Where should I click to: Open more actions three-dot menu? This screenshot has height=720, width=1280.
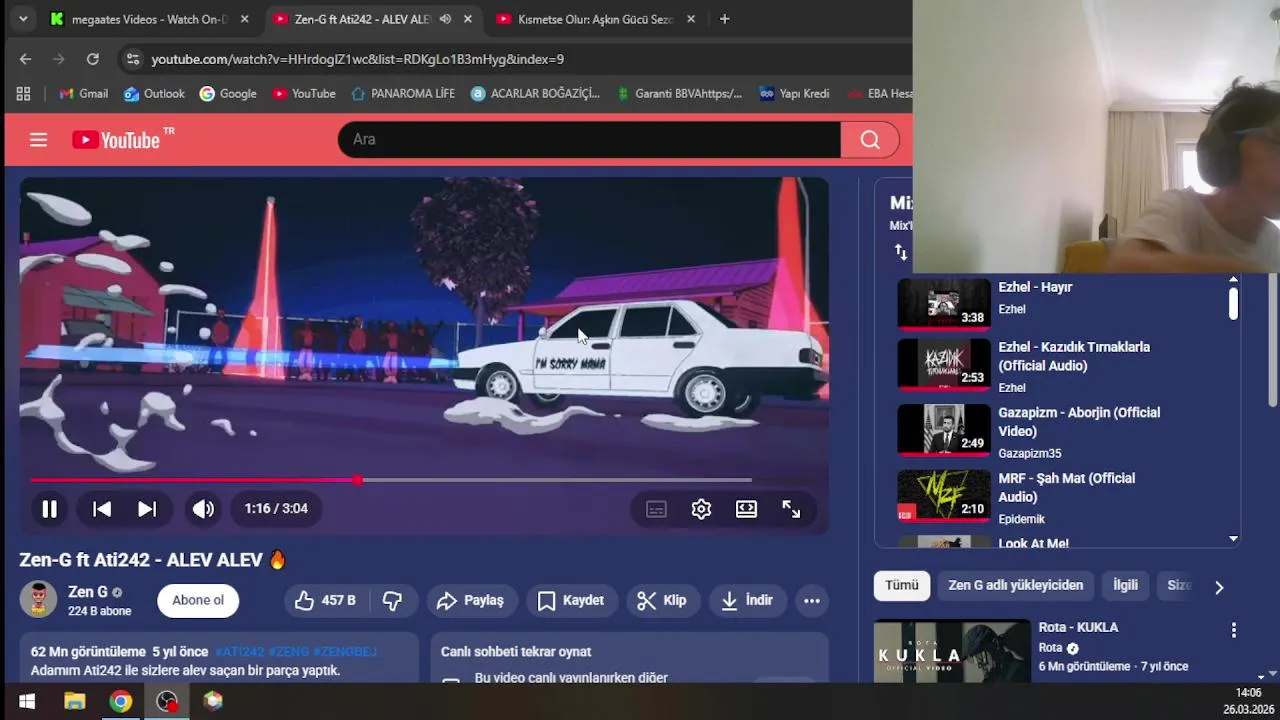(x=812, y=601)
